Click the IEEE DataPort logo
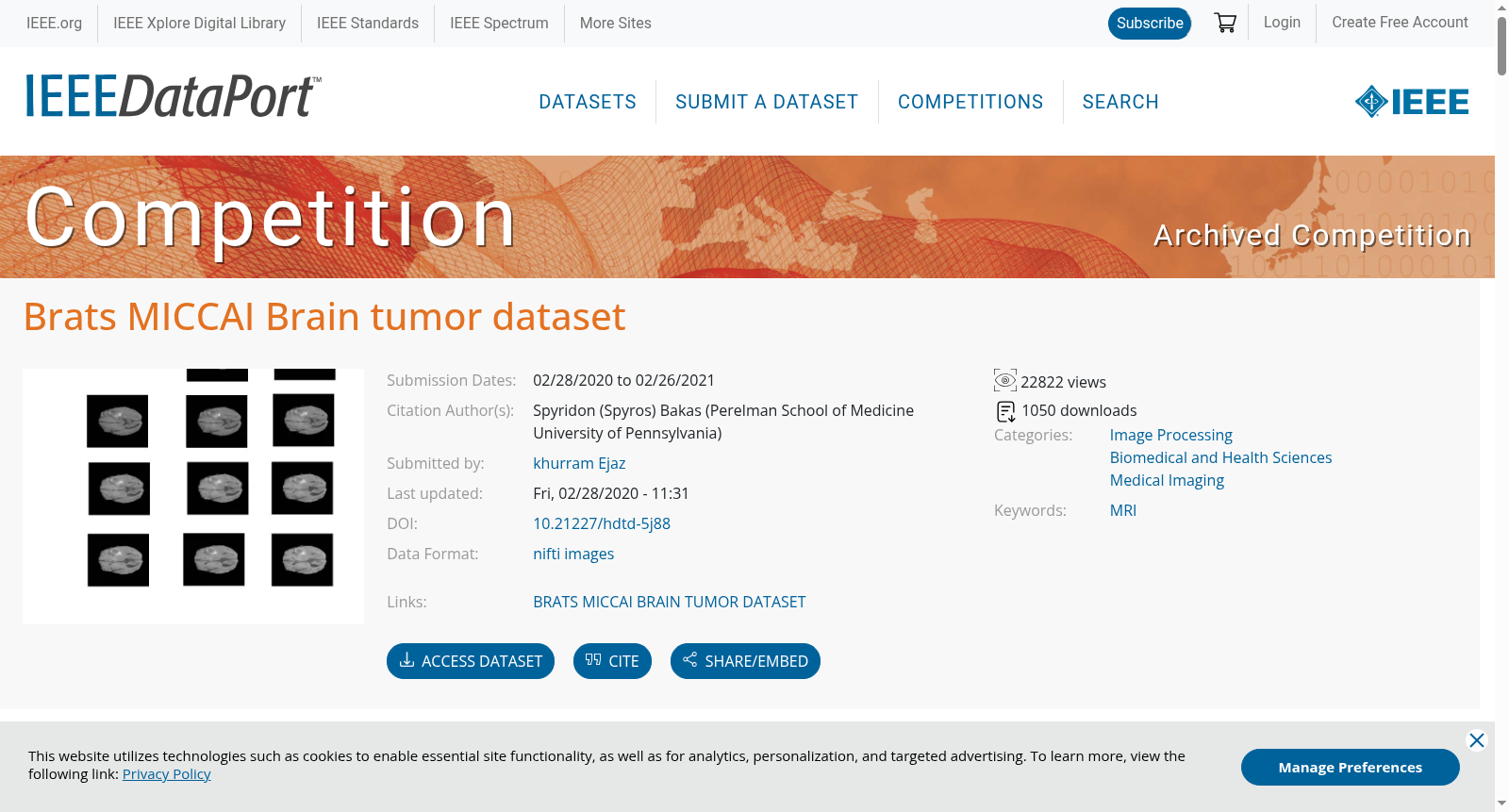The image size is (1509, 812). pyautogui.click(x=173, y=96)
